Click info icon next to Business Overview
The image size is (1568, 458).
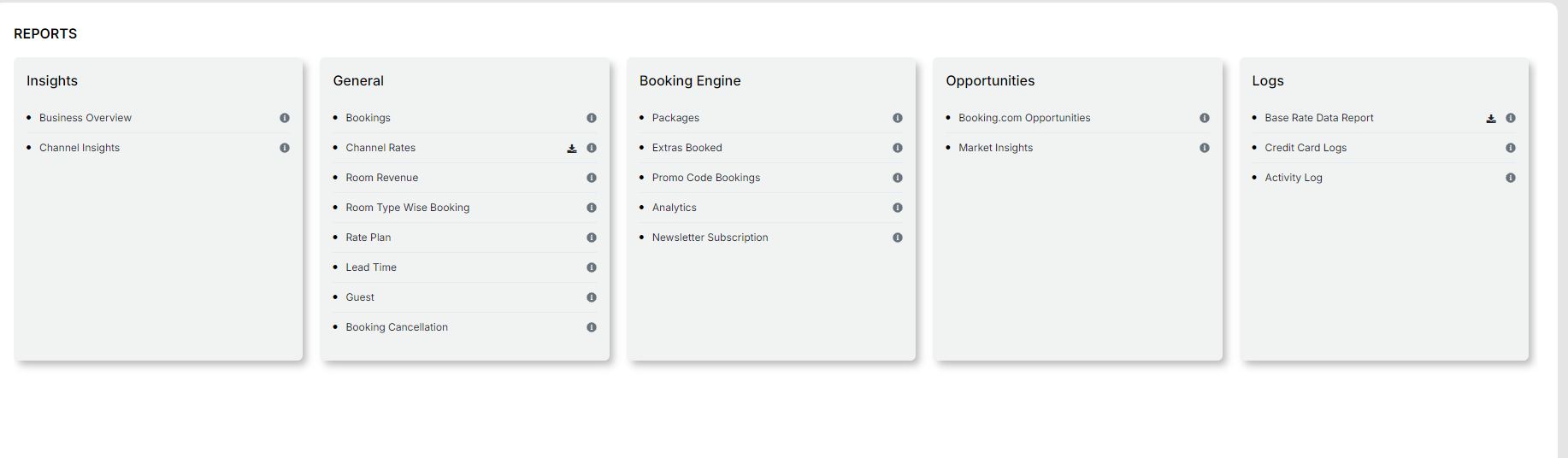[x=285, y=118]
